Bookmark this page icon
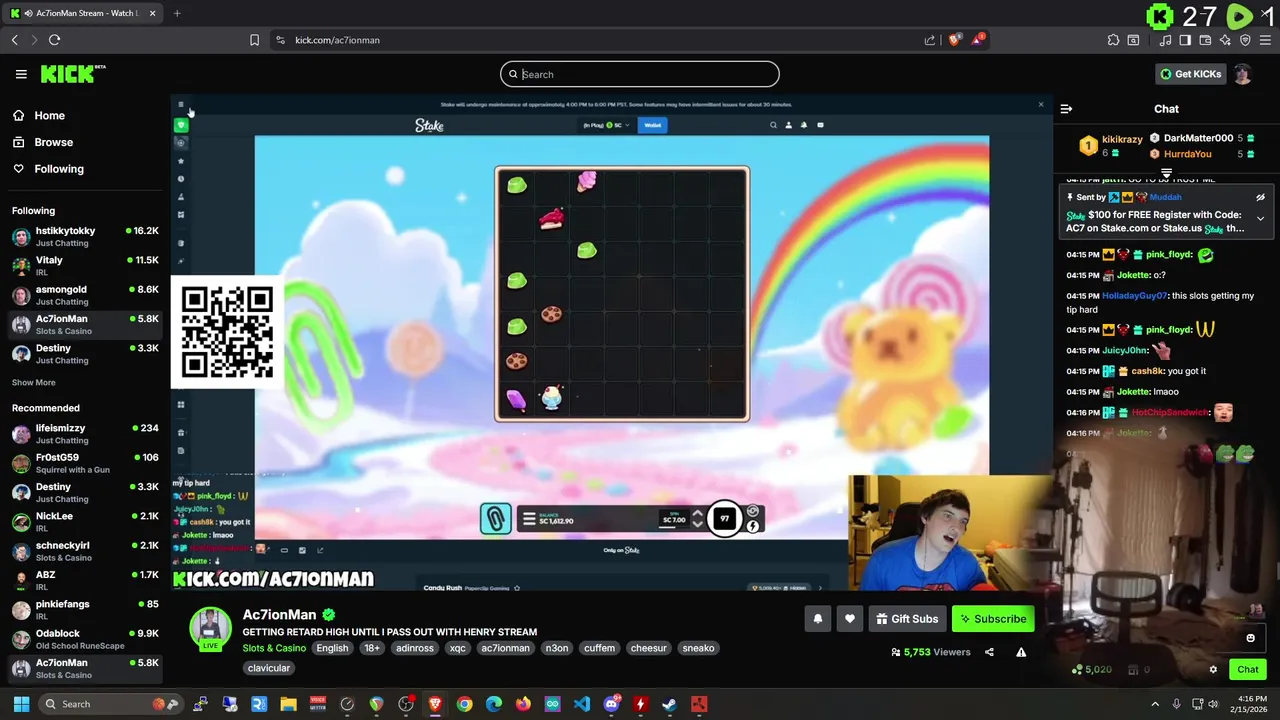The height and width of the screenshot is (720, 1280). (254, 40)
